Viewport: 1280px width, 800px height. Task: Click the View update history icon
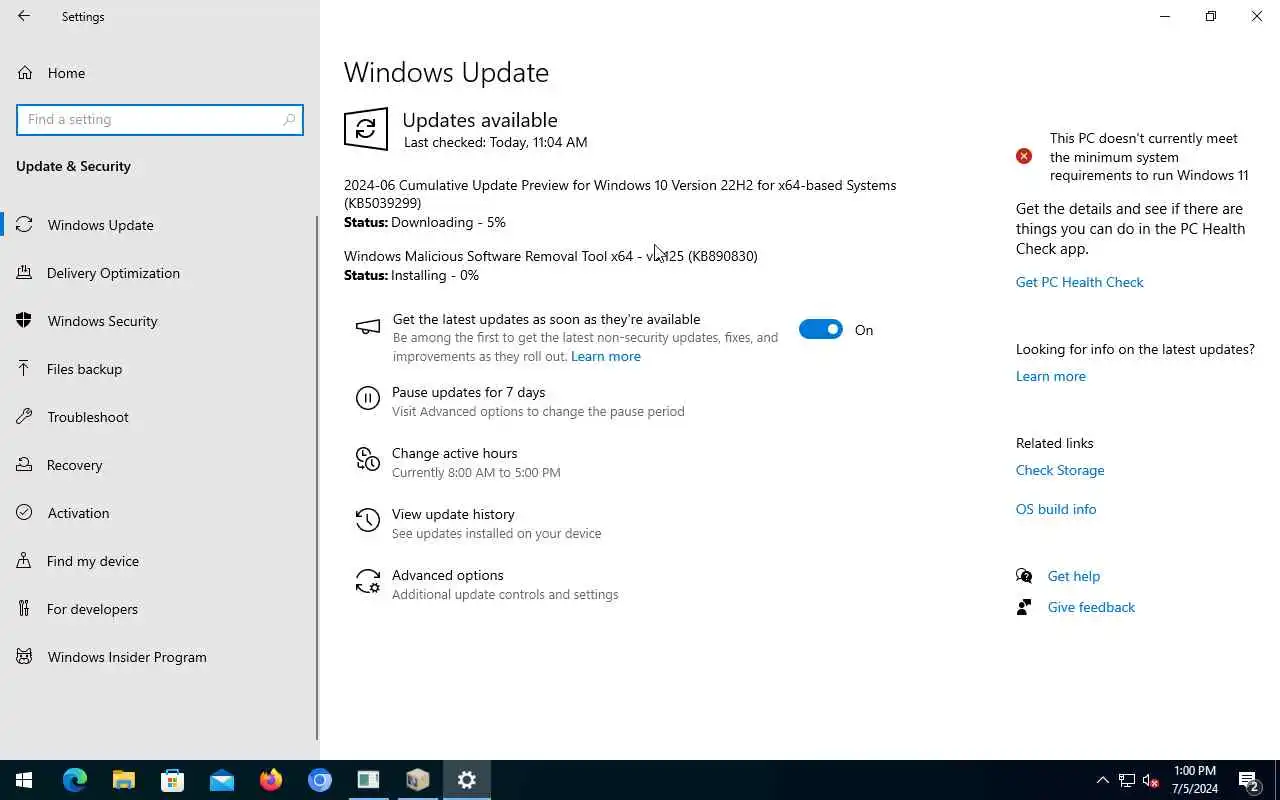point(368,520)
